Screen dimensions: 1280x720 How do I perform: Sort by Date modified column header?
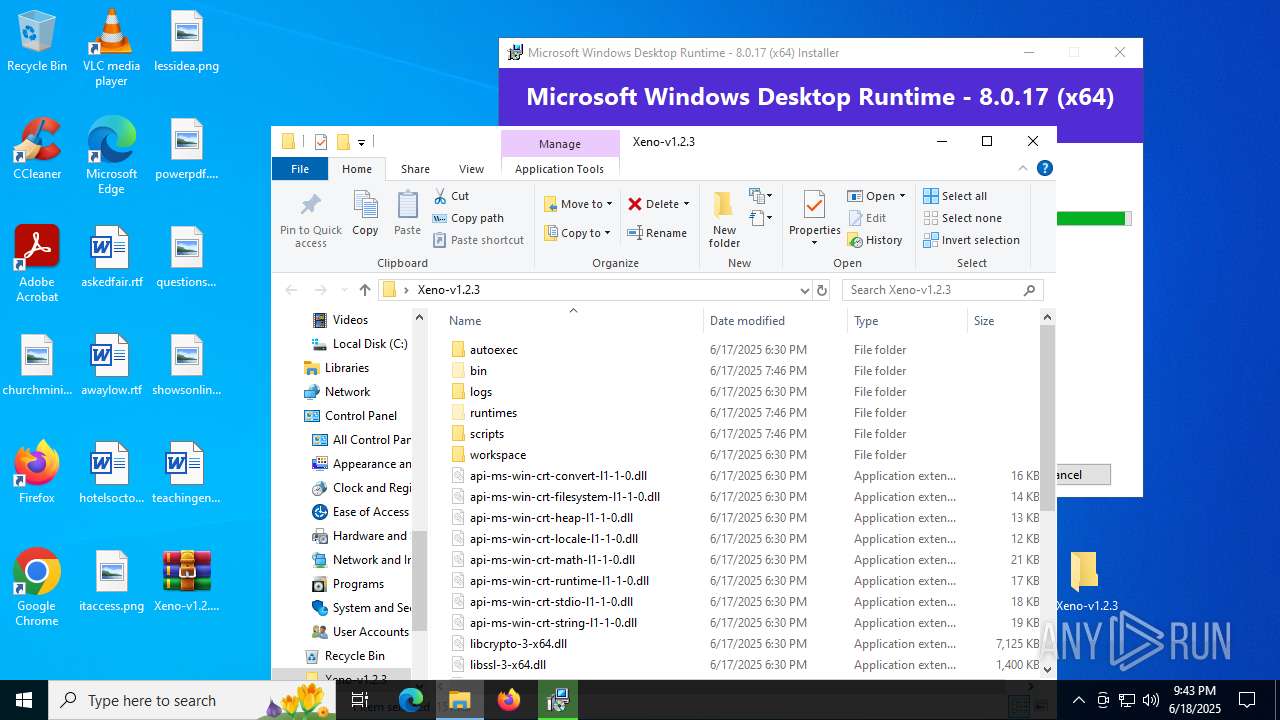pos(775,321)
